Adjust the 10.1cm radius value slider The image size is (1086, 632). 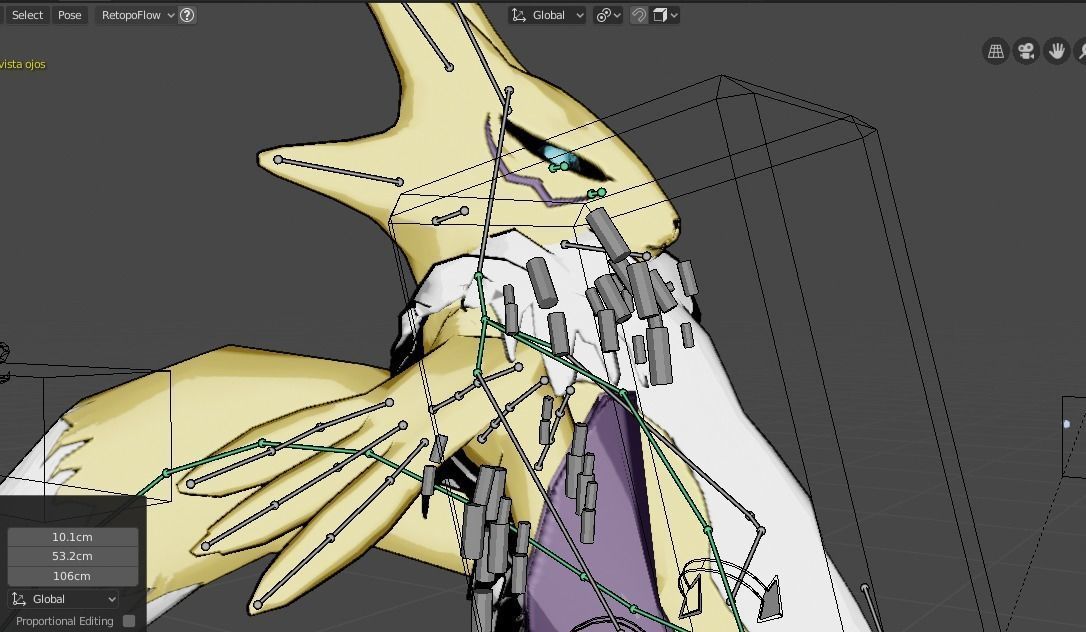[x=70, y=537]
